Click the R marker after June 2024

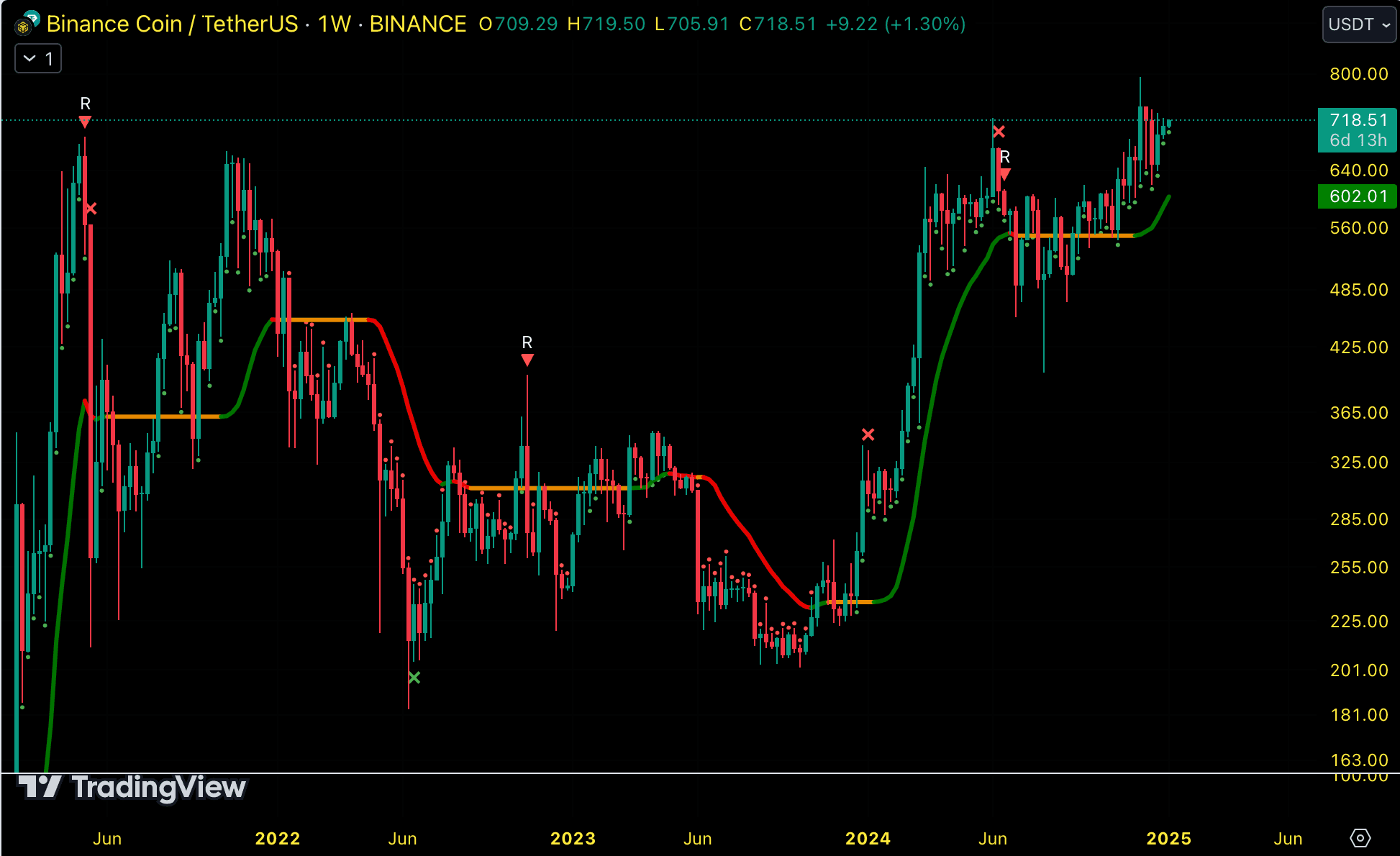(x=1005, y=165)
